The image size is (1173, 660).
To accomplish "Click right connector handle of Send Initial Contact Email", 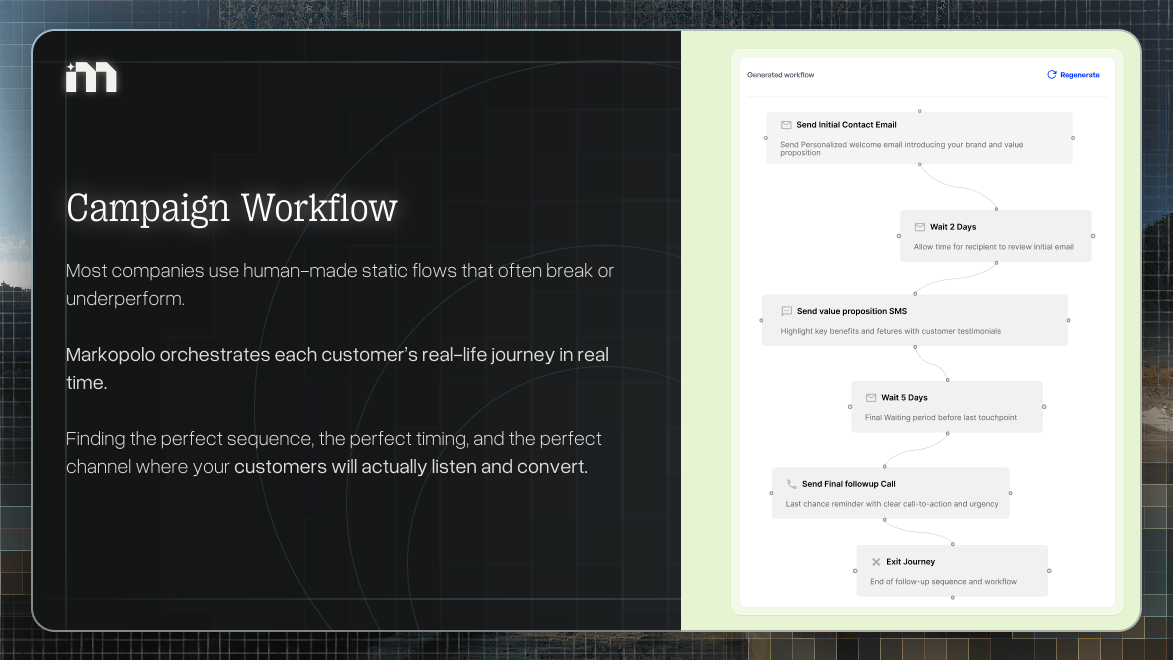I will pyautogui.click(x=1073, y=138).
